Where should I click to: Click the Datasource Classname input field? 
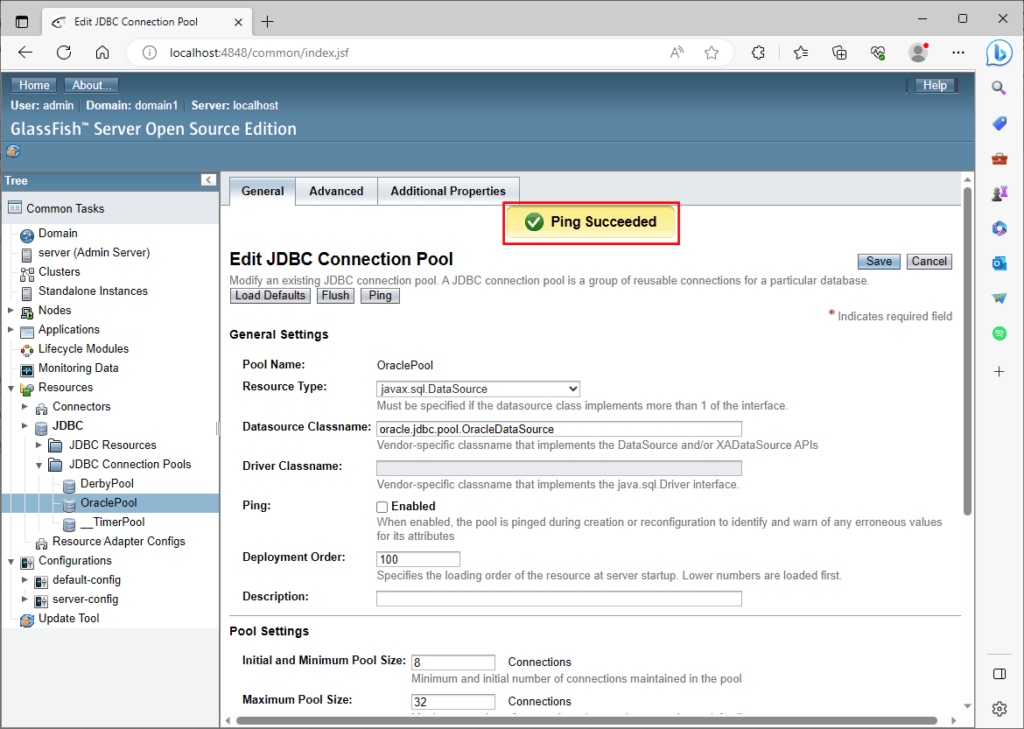tap(558, 429)
